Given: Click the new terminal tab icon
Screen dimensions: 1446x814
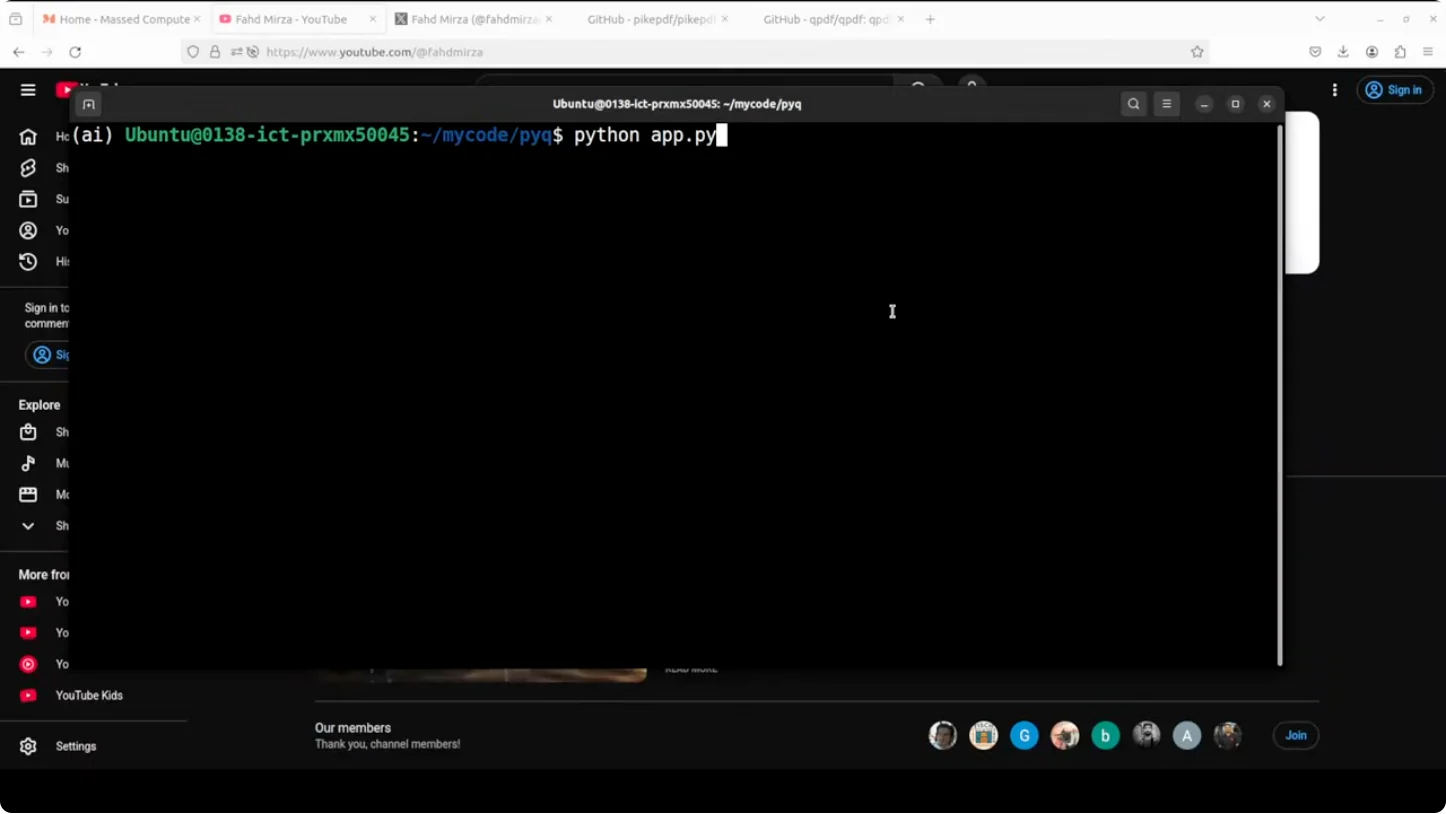Looking at the screenshot, I should (89, 104).
